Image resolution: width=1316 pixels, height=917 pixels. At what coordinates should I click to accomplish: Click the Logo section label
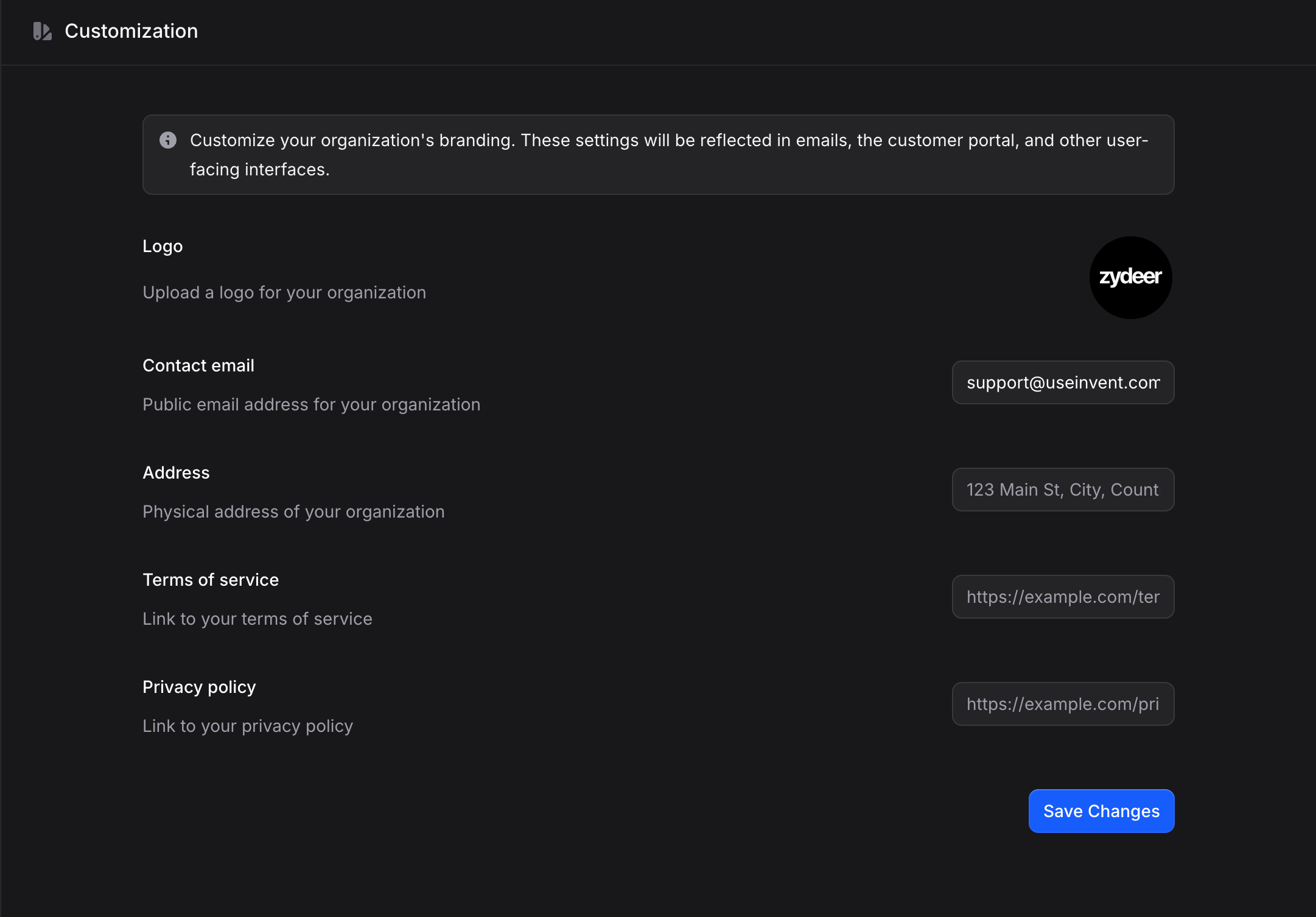pyautogui.click(x=163, y=246)
